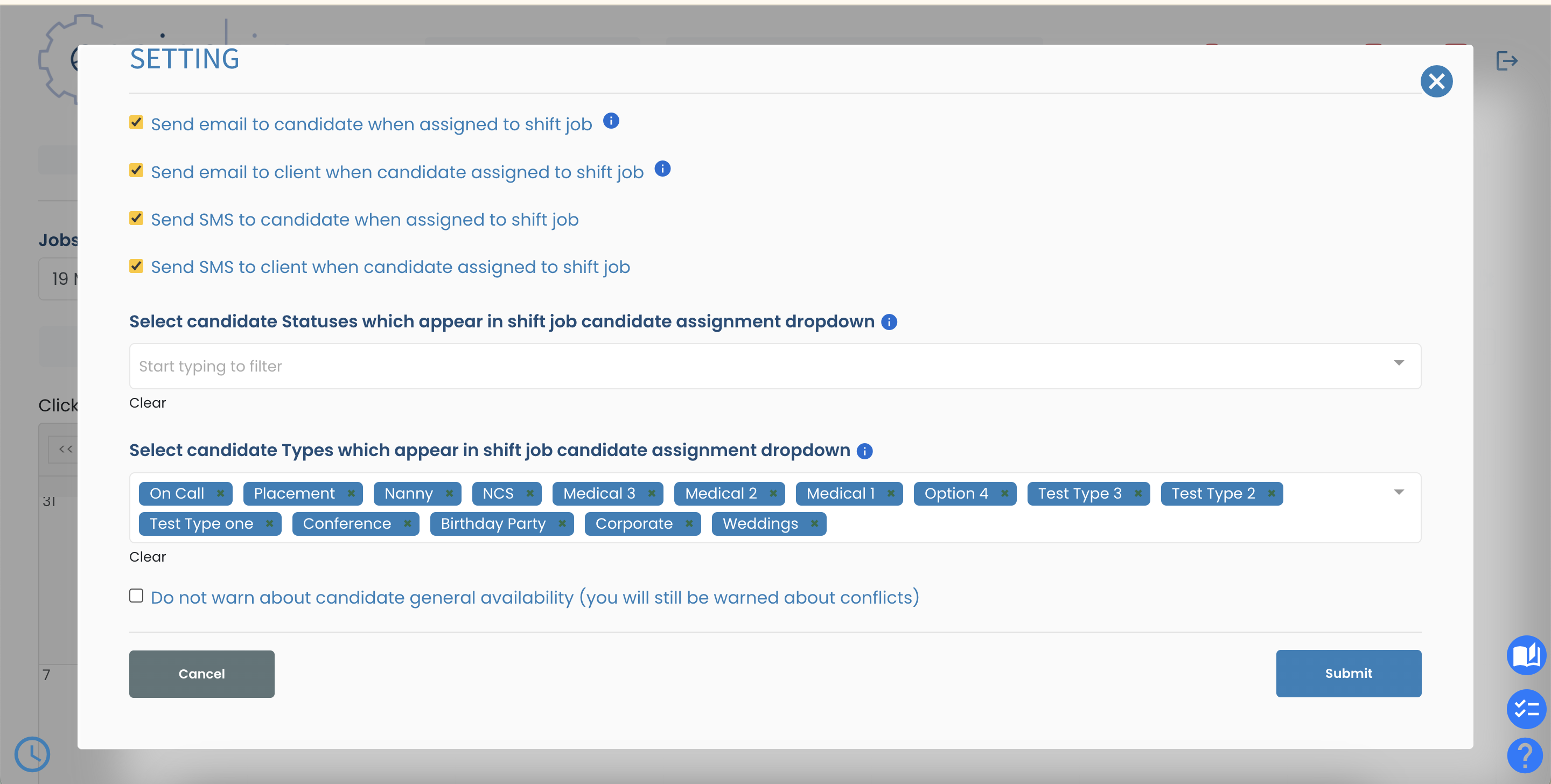
Task: Click the clock icon bottom left
Action: coord(32,754)
